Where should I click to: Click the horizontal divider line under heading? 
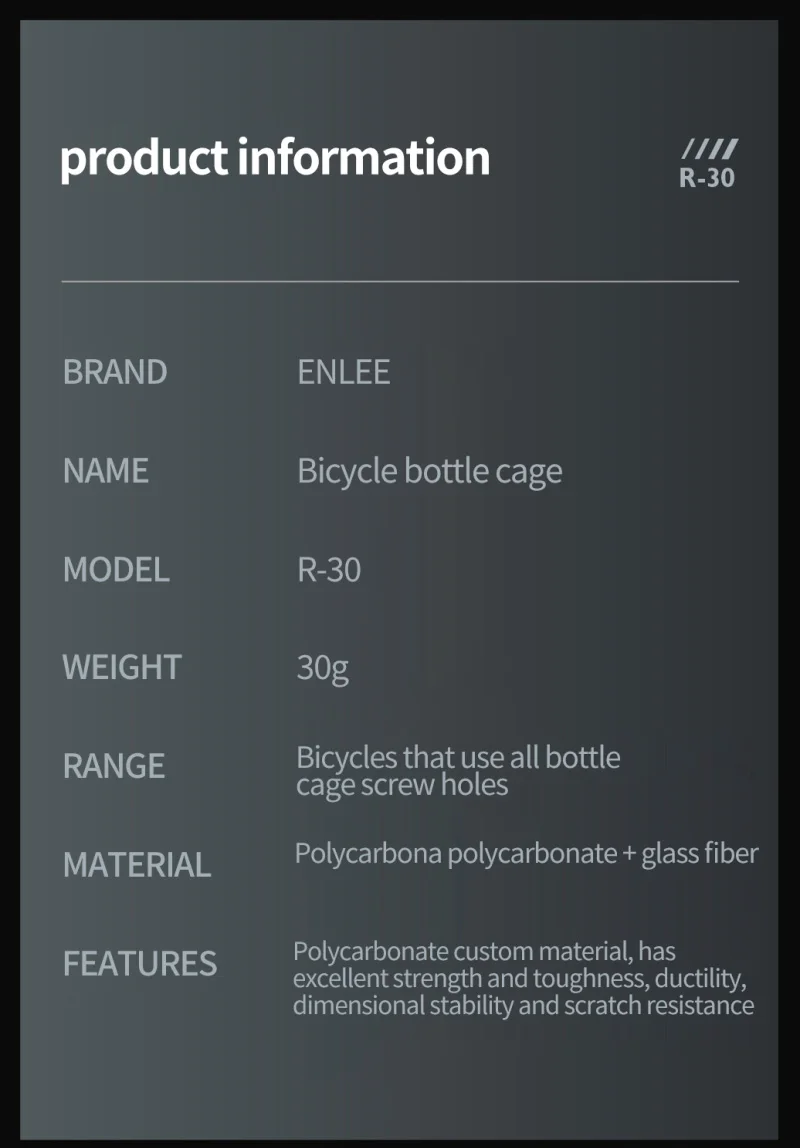tap(400, 281)
